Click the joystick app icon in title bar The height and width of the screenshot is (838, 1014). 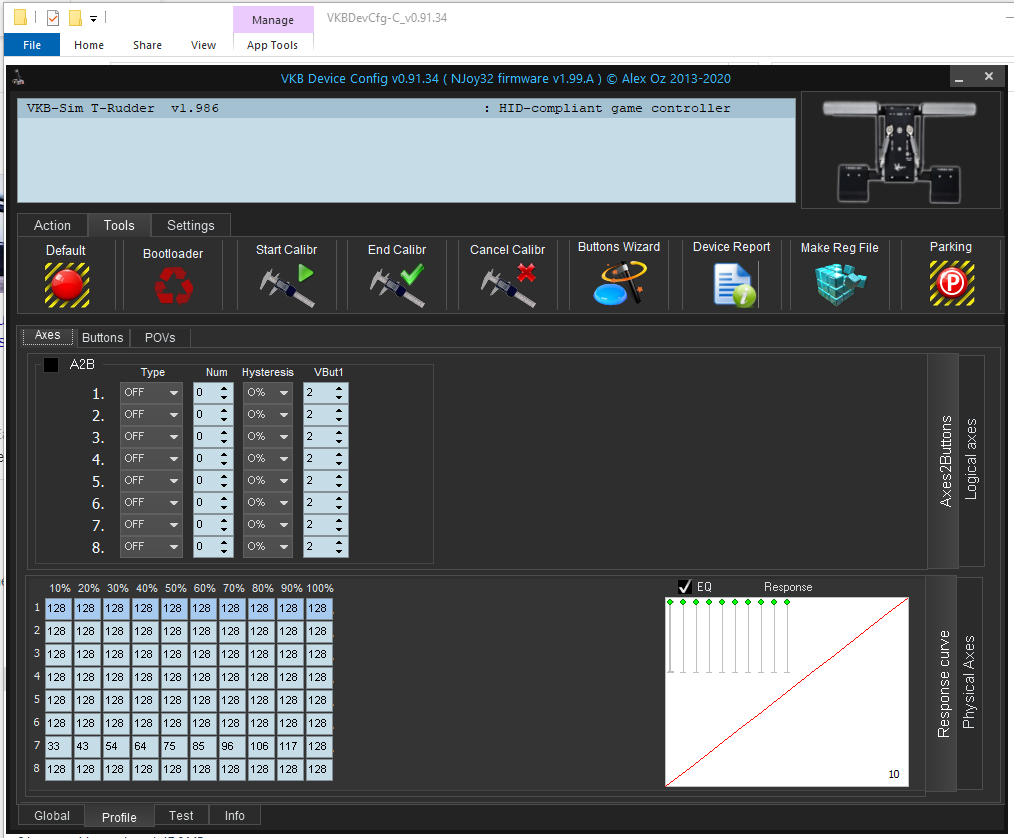point(19,78)
